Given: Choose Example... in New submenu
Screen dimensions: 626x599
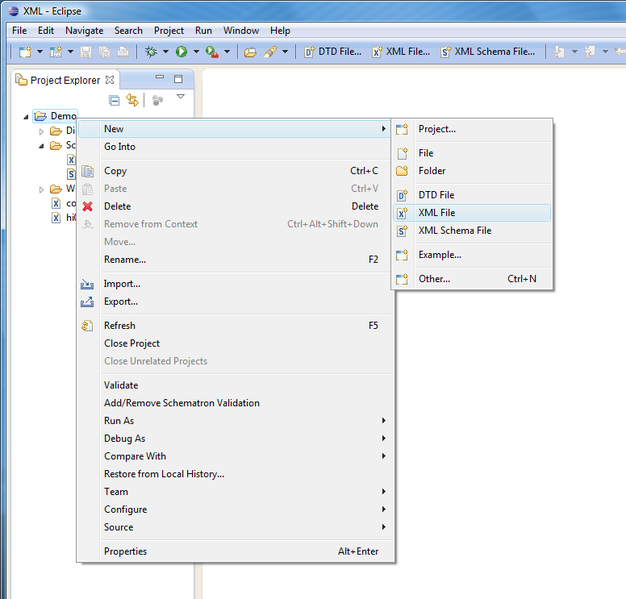Looking at the screenshot, I should 472,255.
